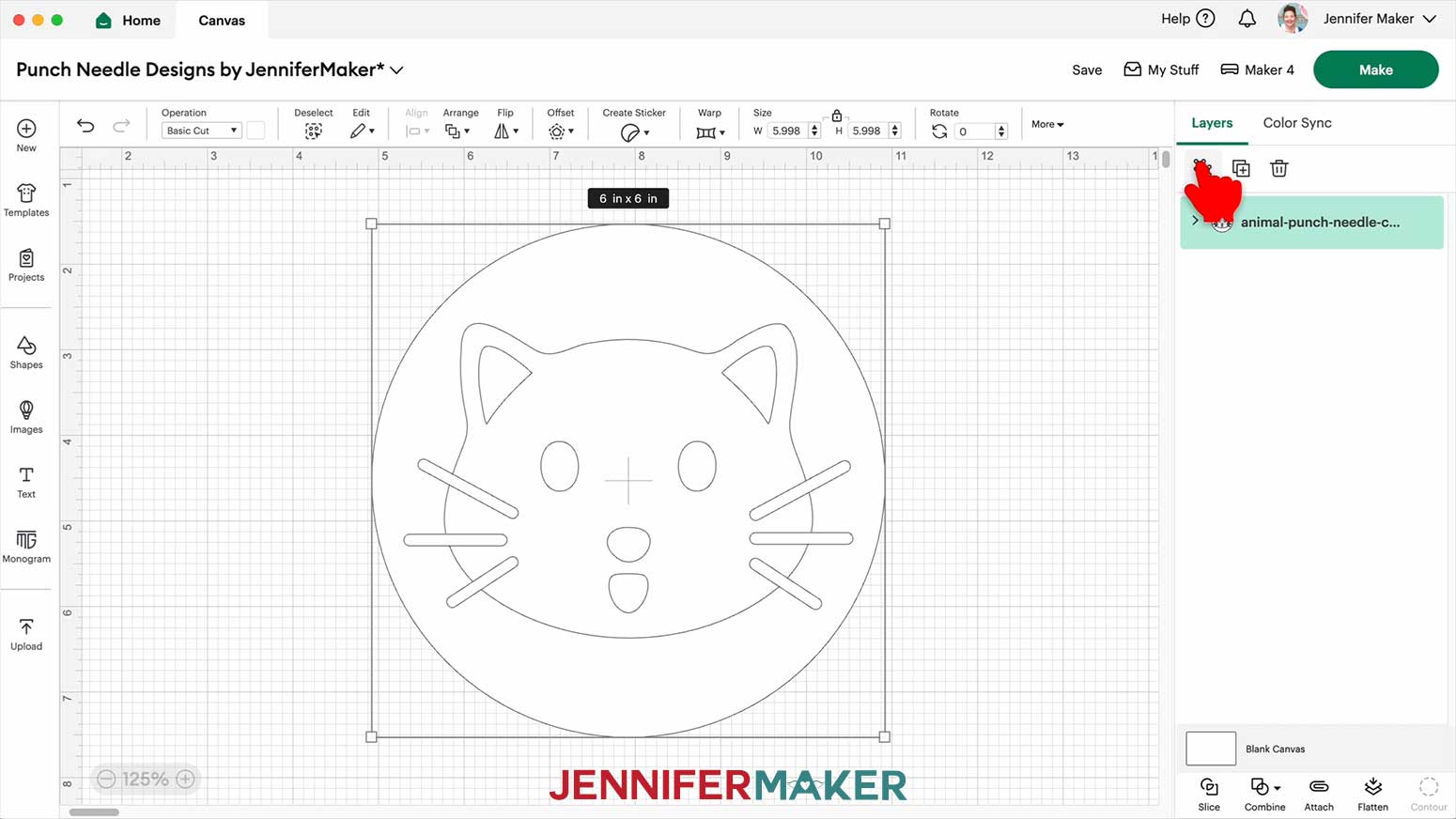Click the Flatten tool
The width and height of the screenshot is (1456, 819).
pyautogui.click(x=1372, y=794)
